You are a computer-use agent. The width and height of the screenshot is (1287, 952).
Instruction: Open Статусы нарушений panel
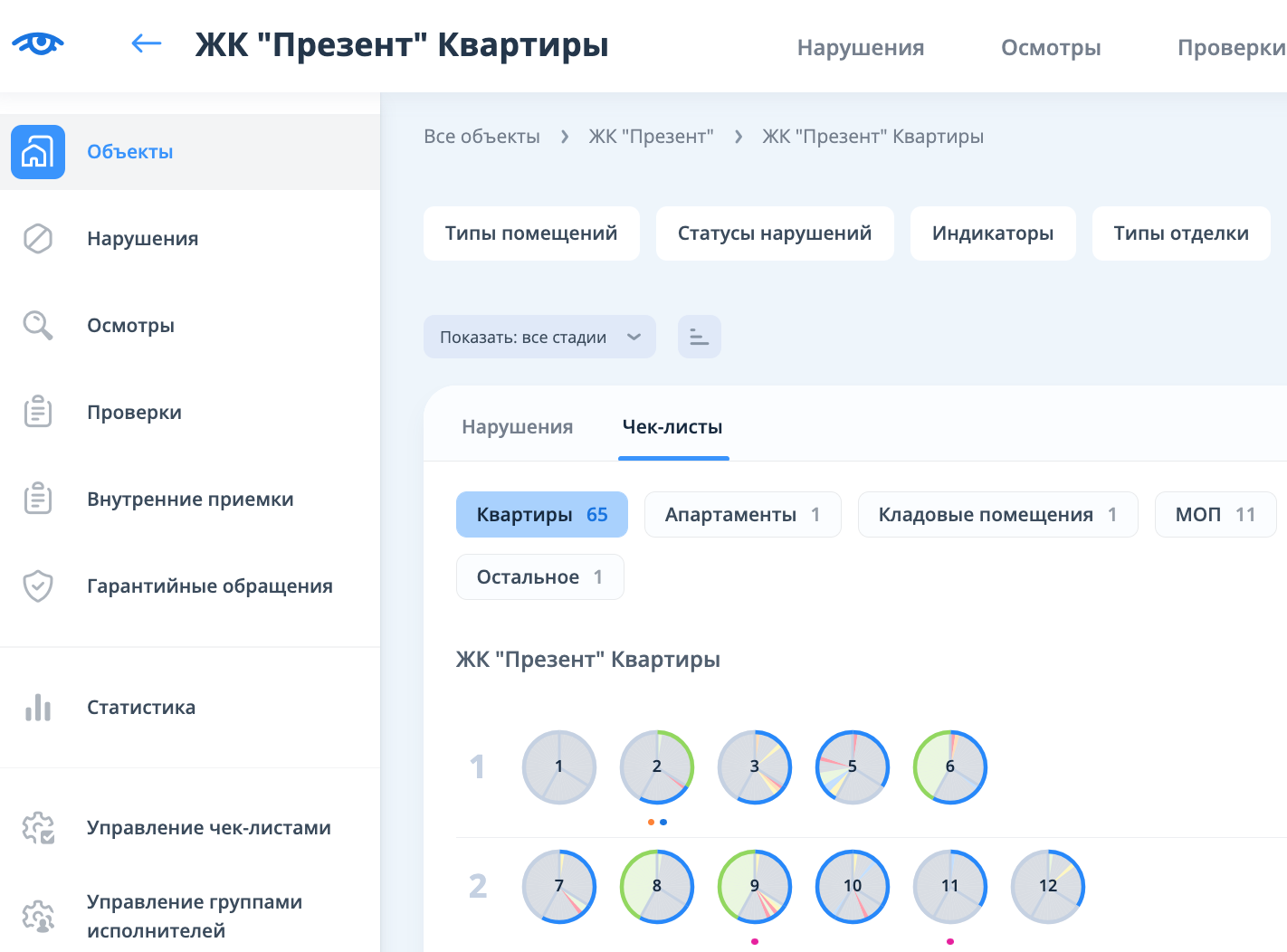(775, 233)
